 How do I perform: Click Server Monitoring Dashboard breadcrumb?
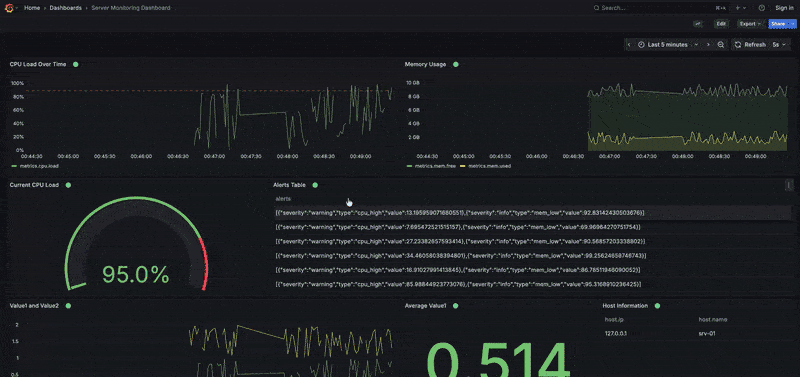click(131, 8)
